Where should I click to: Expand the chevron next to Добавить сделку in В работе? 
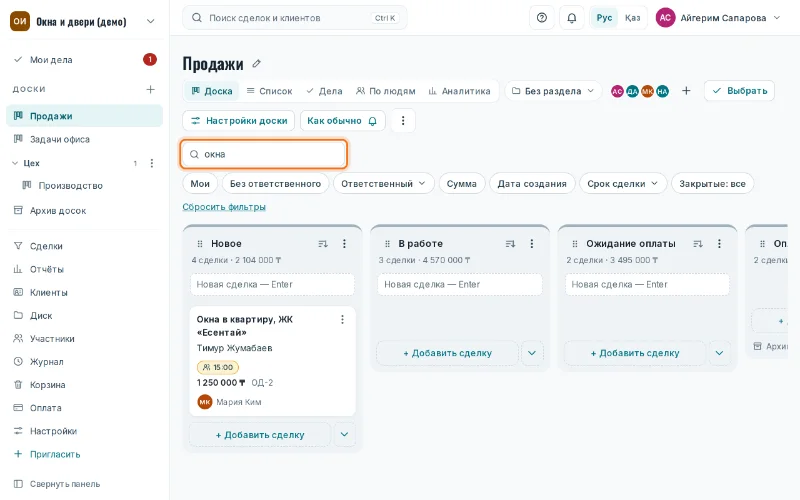coord(532,353)
